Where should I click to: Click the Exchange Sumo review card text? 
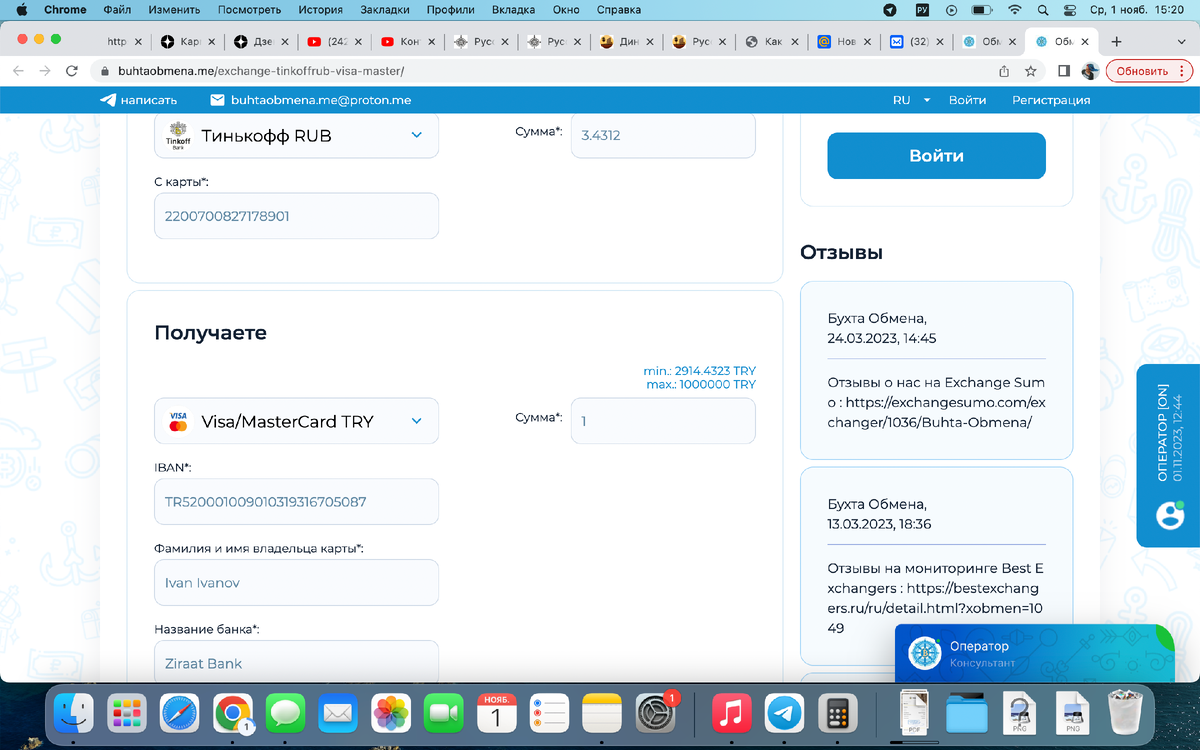pyautogui.click(x=936, y=402)
